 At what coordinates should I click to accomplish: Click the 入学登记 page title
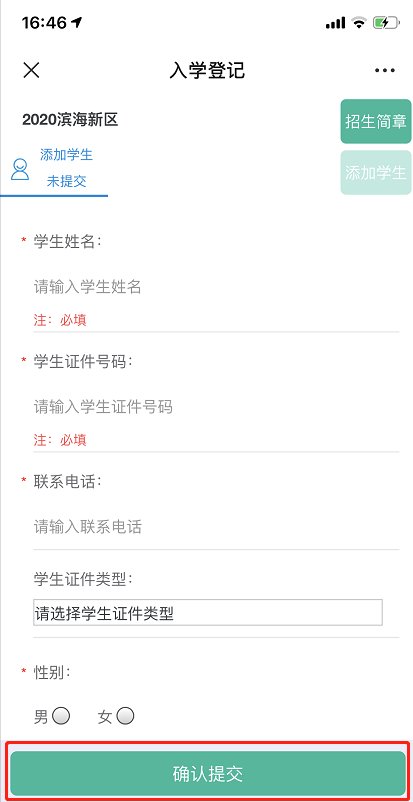[x=207, y=71]
